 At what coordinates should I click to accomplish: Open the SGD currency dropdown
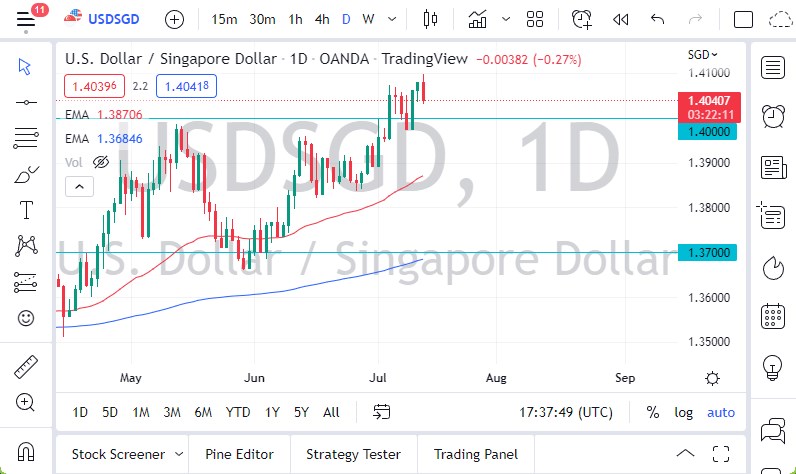pyautogui.click(x=703, y=55)
